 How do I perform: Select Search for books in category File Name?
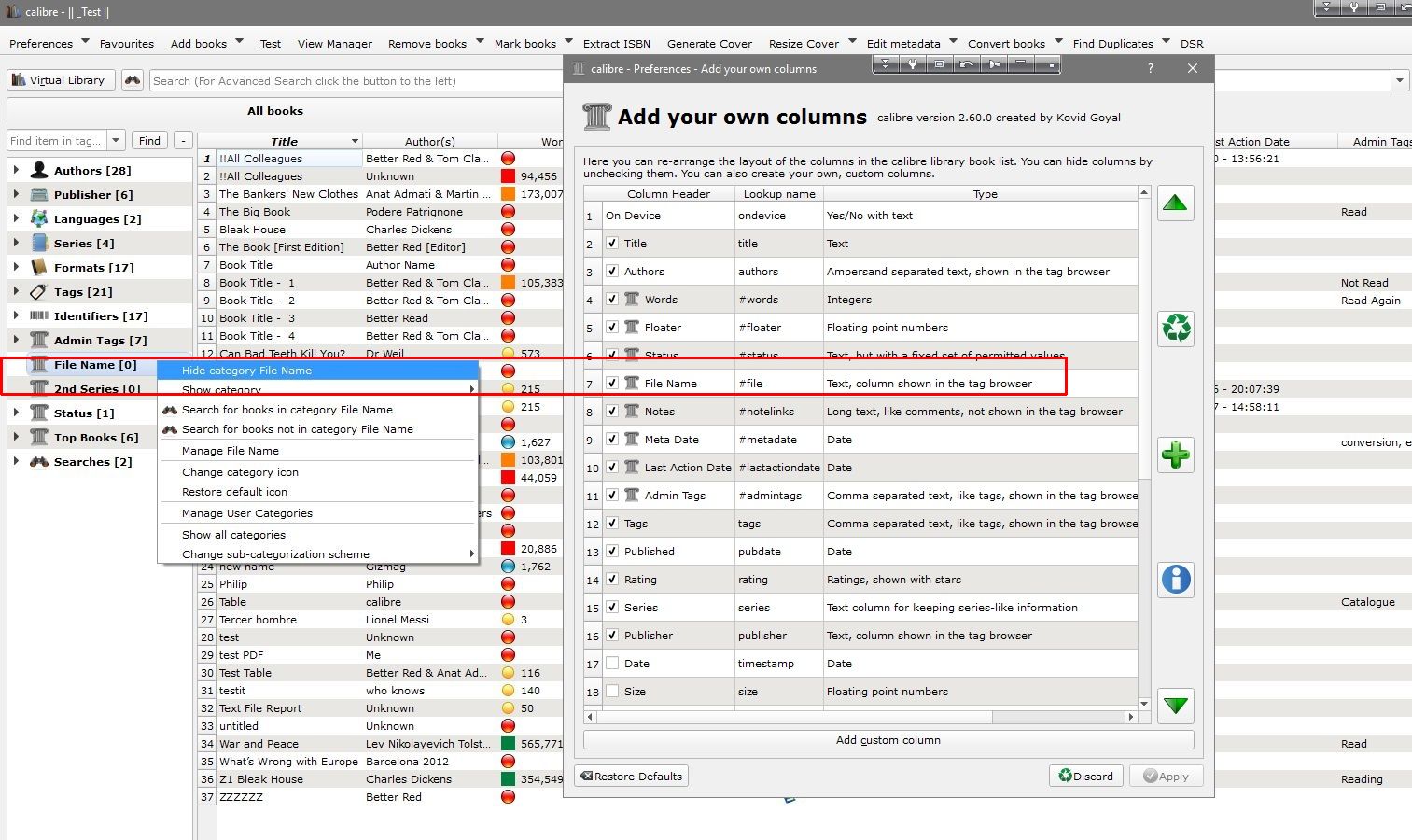[317, 410]
